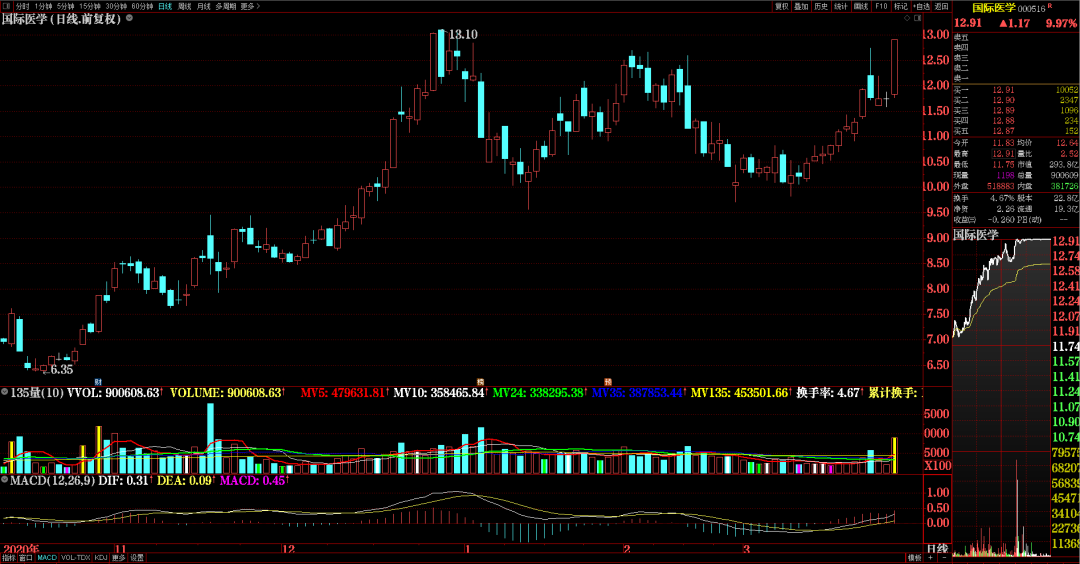Open the dropdown icon beside 国际医学 chart title
The height and width of the screenshot is (564, 1080).
pyautogui.click(x=129, y=19)
